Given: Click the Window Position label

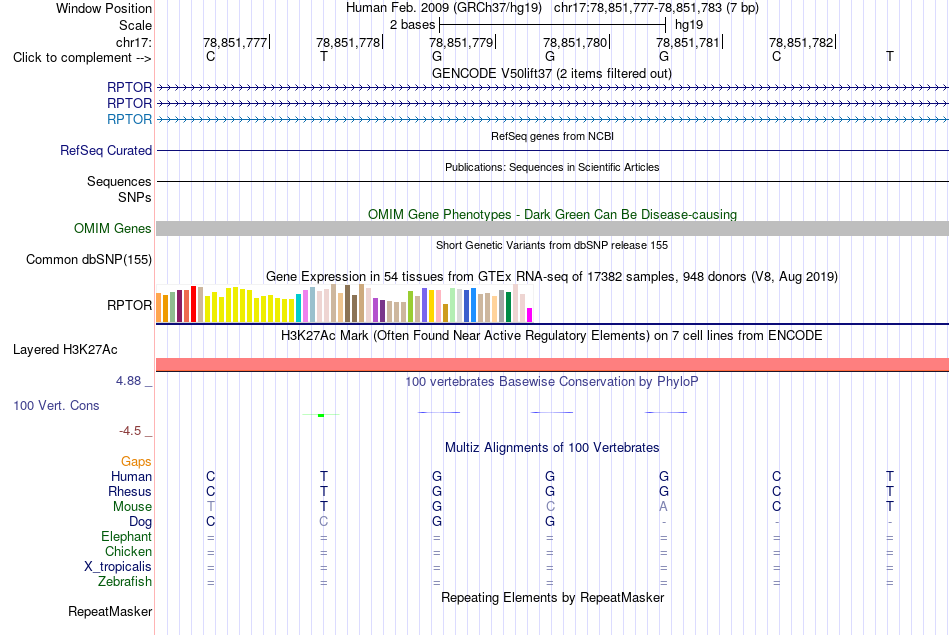Looking at the screenshot, I should [104, 8].
